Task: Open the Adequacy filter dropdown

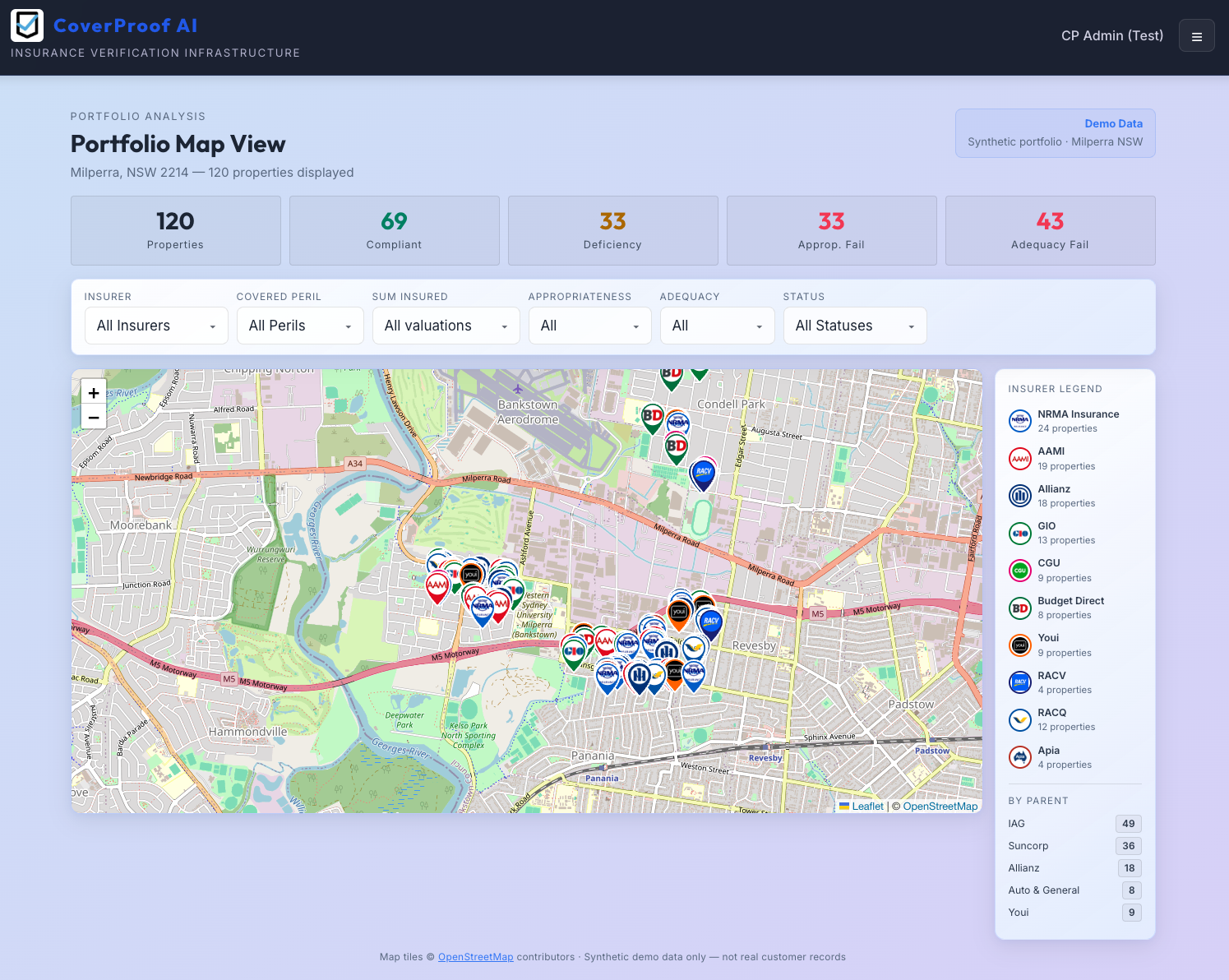Action: pyautogui.click(x=717, y=326)
